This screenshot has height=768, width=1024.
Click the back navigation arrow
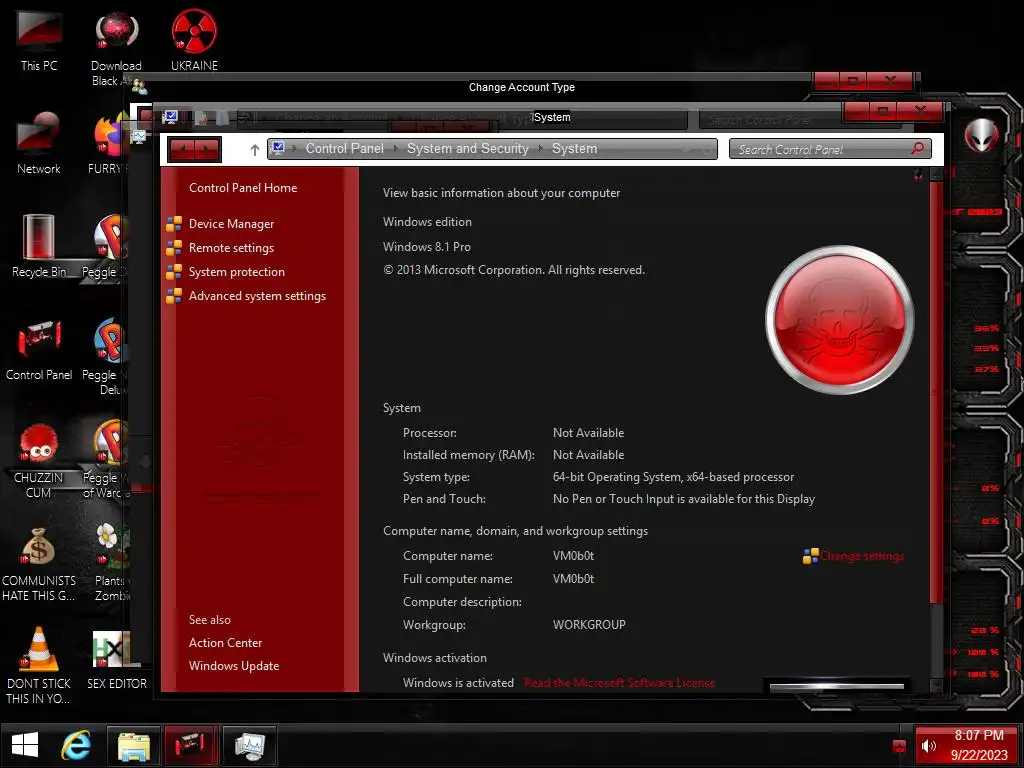tap(182, 150)
